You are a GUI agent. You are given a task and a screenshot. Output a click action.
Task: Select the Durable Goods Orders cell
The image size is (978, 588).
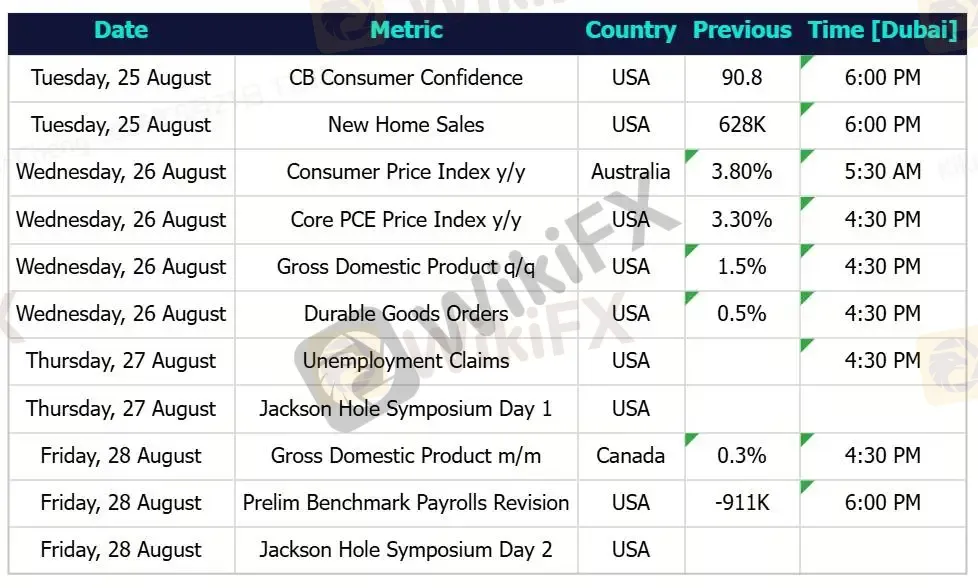click(x=406, y=314)
